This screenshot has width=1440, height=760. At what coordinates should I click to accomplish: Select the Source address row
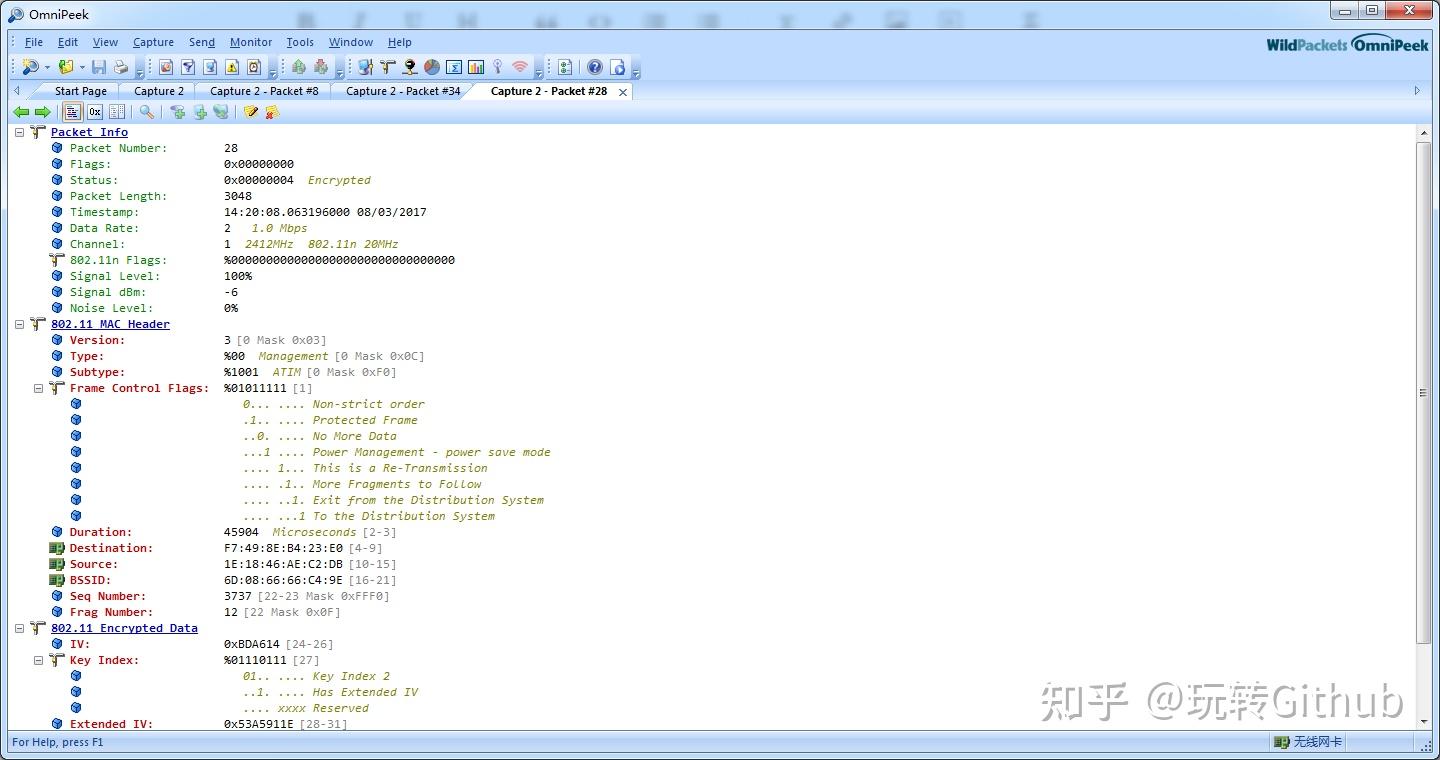click(223, 564)
